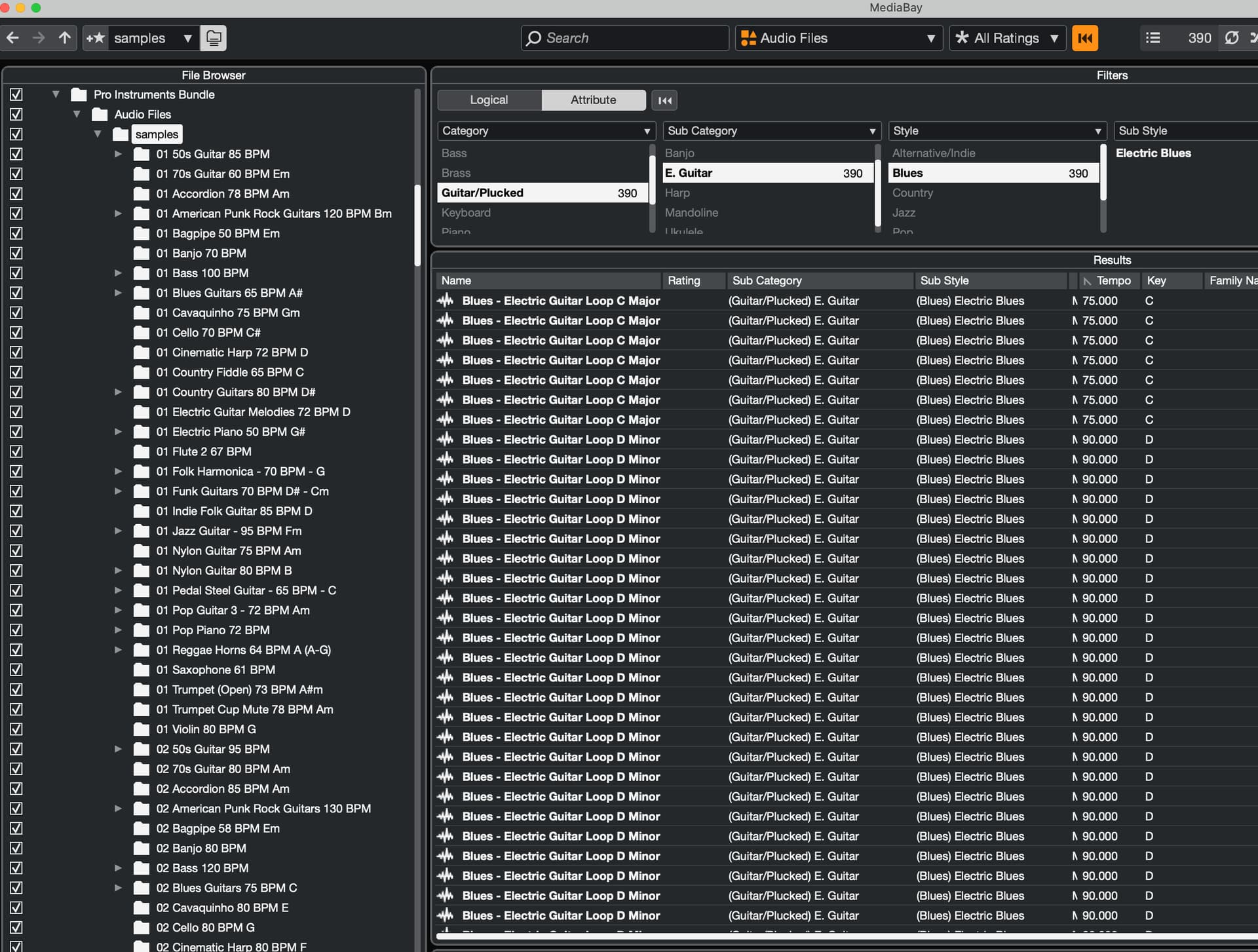Click the sort indicator icon in Tempo column header

pos(1087,281)
